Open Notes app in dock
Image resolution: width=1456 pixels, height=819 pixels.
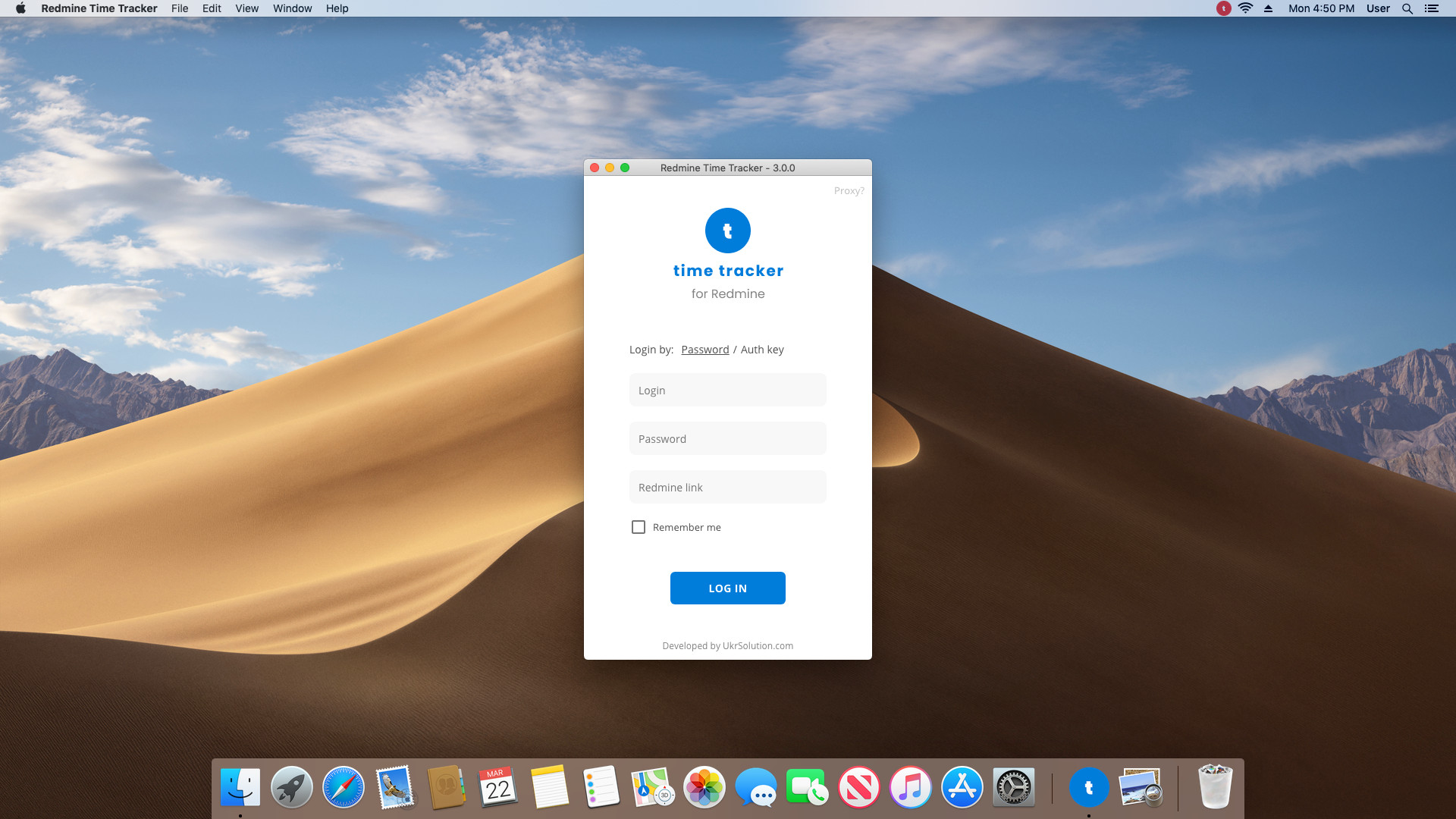550,787
